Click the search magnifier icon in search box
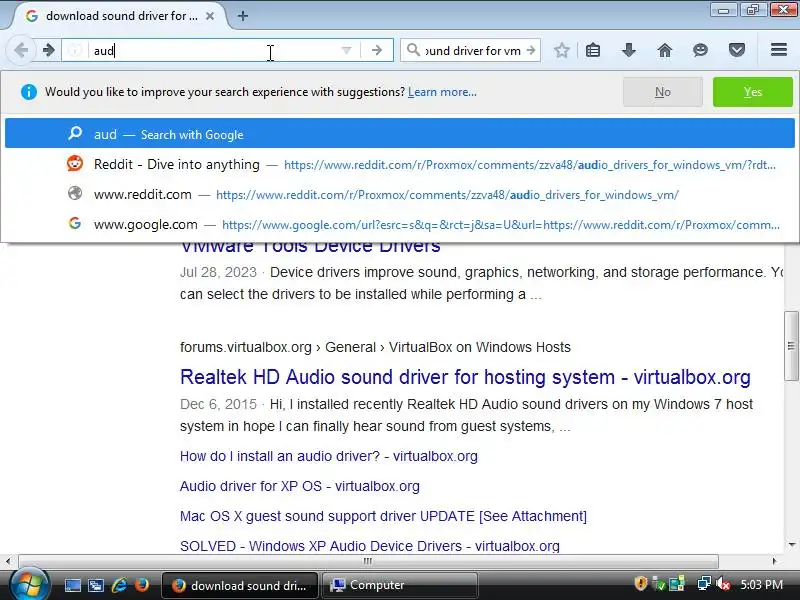Image resolution: width=800 pixels, height=600 pixels. pyautogui.click(x=413, y=50)
